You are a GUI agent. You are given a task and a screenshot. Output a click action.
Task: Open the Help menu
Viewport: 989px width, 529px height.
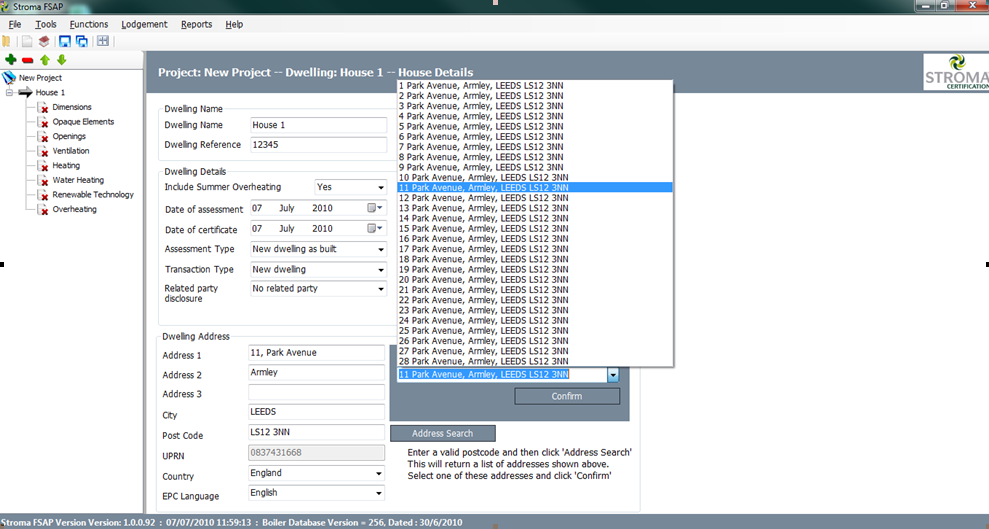(x=234, y=24)
